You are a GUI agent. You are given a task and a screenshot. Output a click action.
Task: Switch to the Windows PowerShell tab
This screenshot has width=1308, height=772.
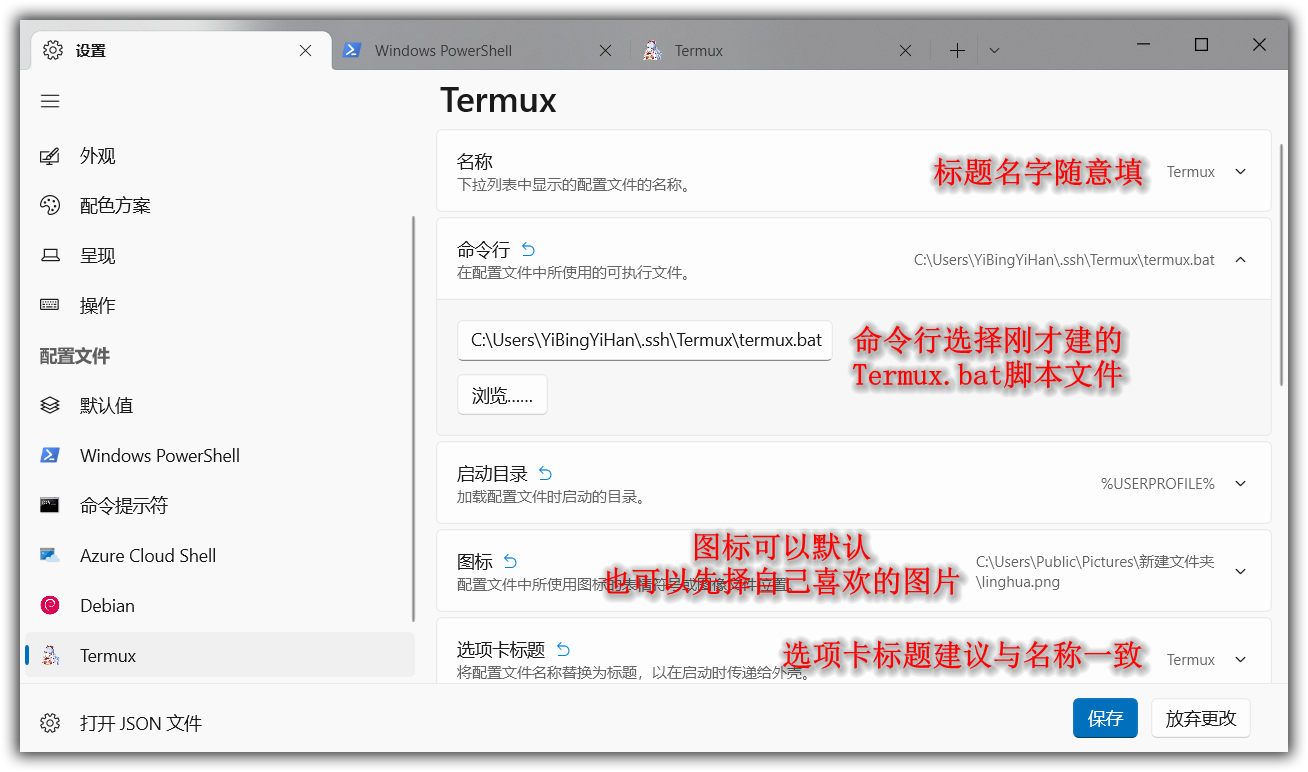[481, 50]
